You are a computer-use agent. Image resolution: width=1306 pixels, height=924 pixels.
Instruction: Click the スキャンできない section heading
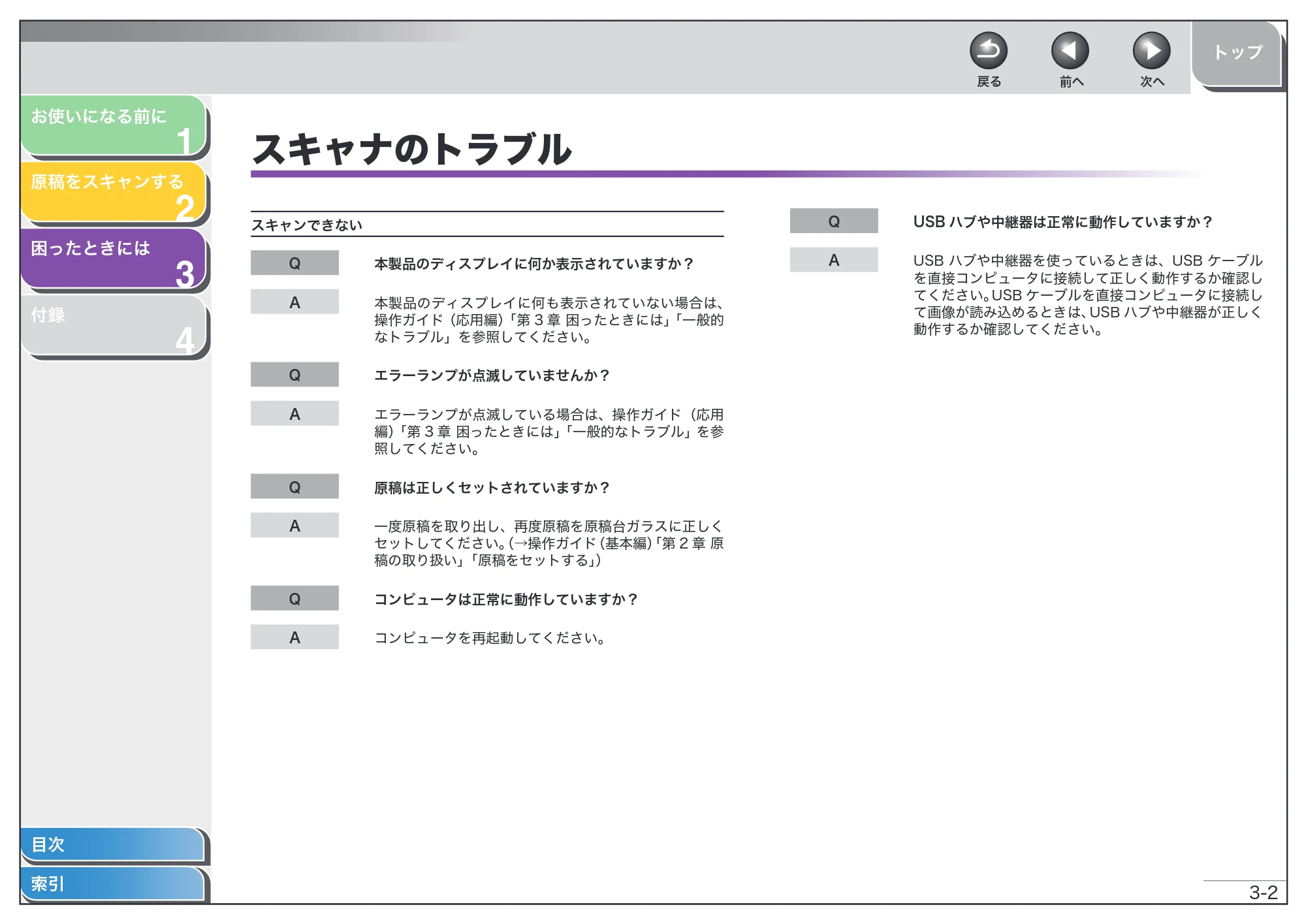(x=307, y=225)
